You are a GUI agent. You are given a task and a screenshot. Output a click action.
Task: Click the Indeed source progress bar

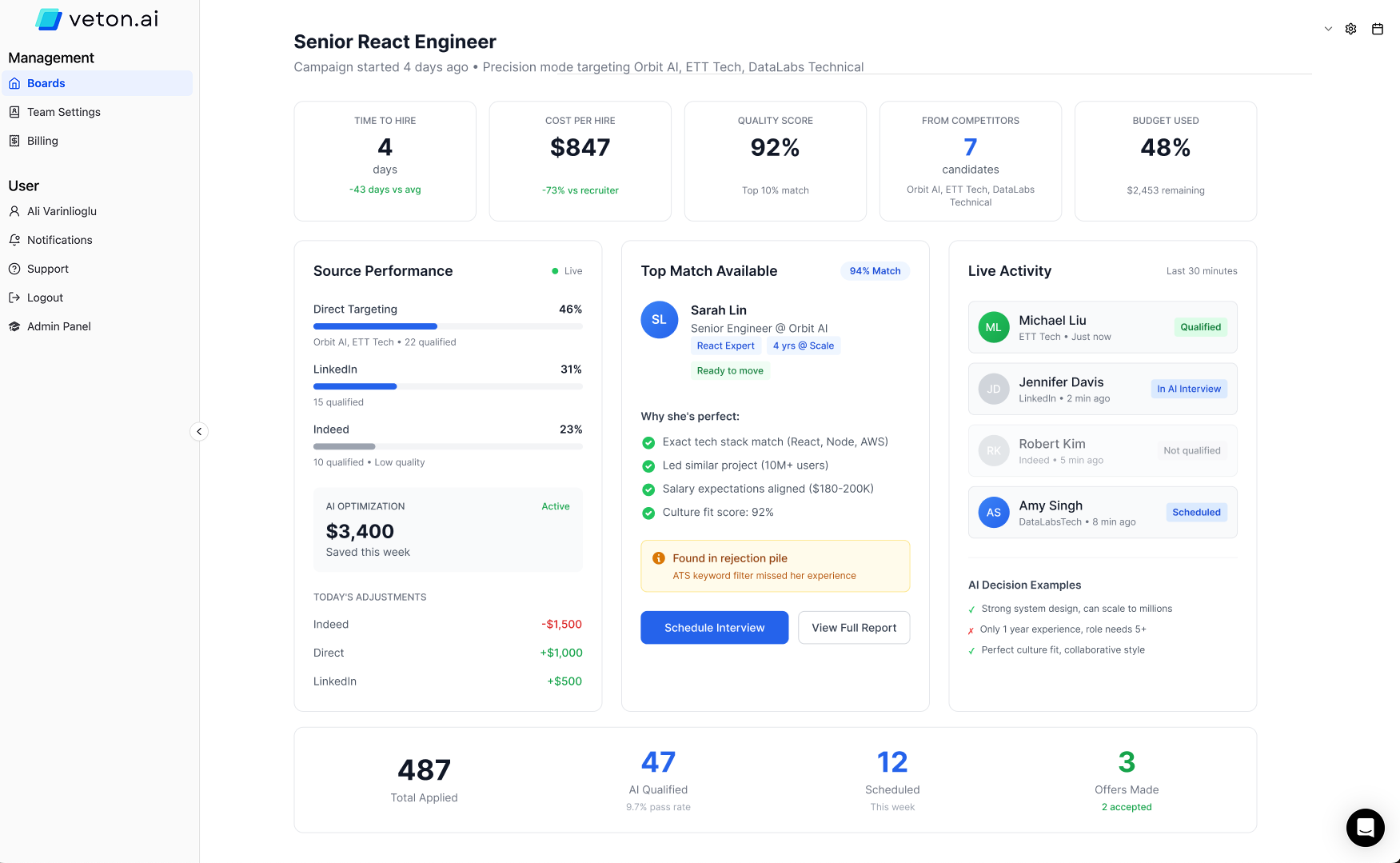[x=448, y=446]
